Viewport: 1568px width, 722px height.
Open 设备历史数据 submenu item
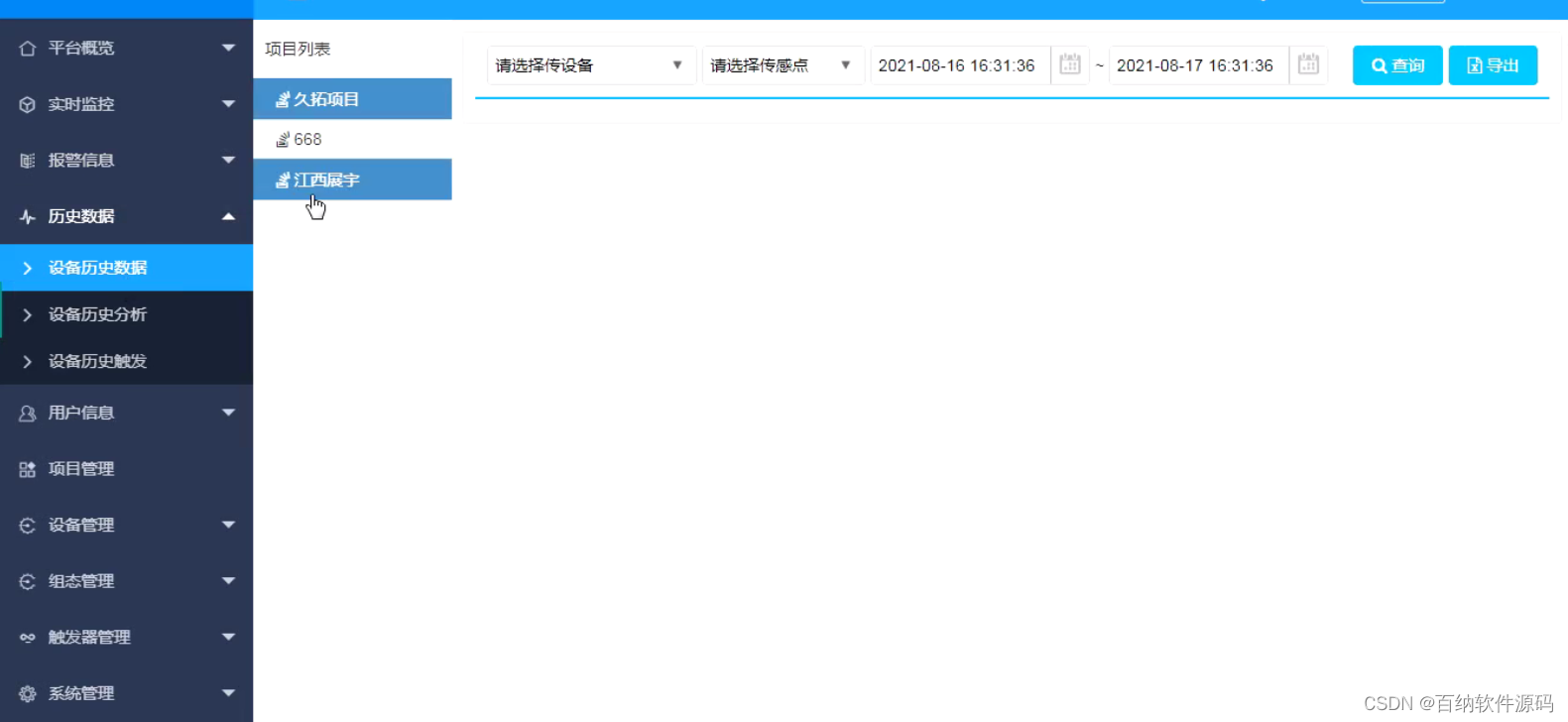[127, 268]
